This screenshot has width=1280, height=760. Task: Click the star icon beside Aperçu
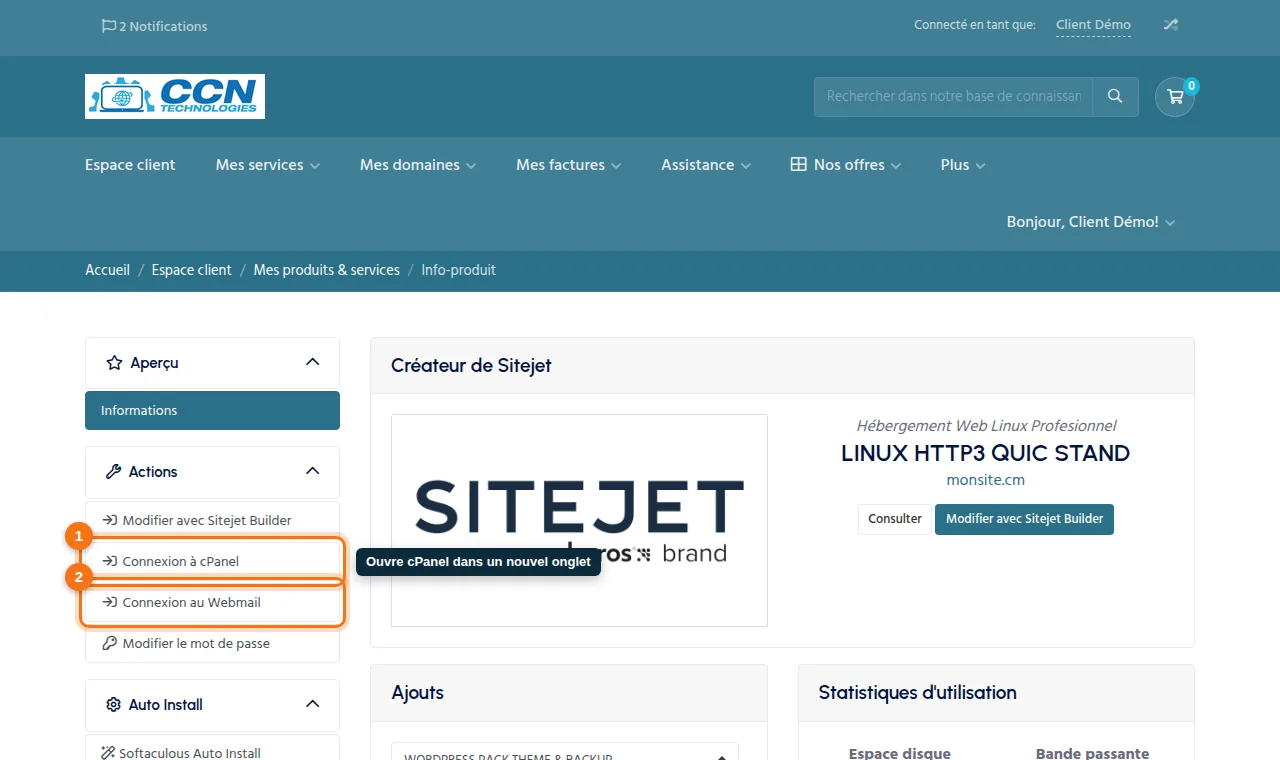(x=114, y=363)
